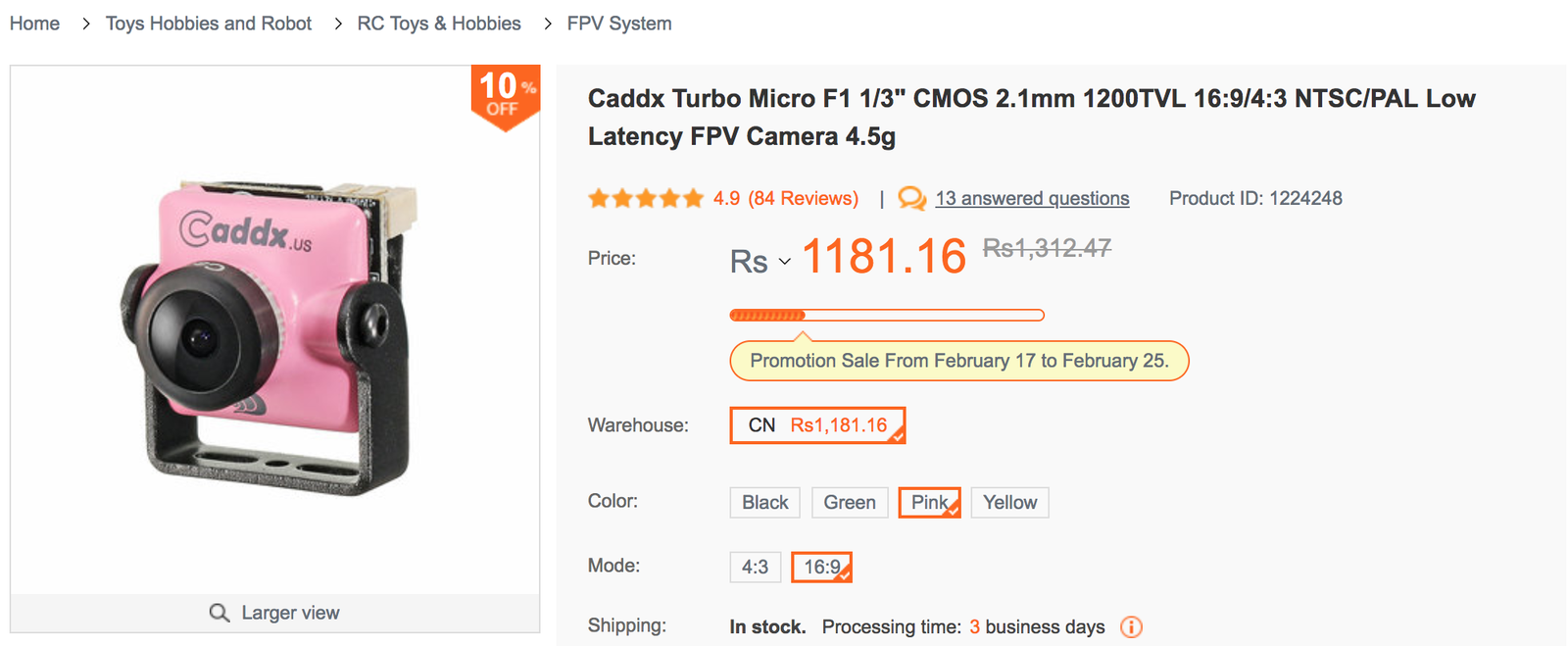Select the Green color option

click(x=849, y=503)
